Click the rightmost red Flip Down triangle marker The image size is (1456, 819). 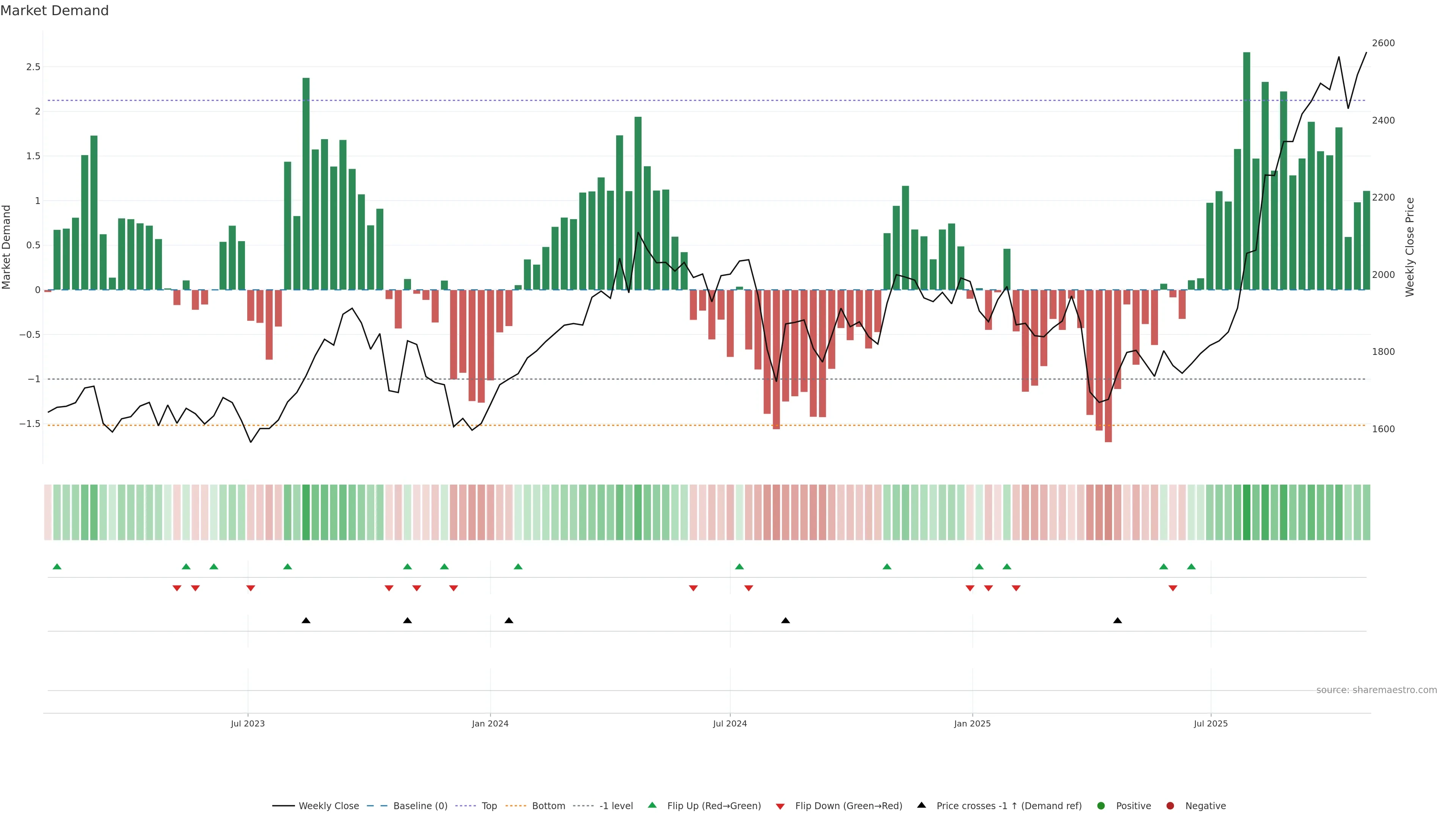point(1173,588)
